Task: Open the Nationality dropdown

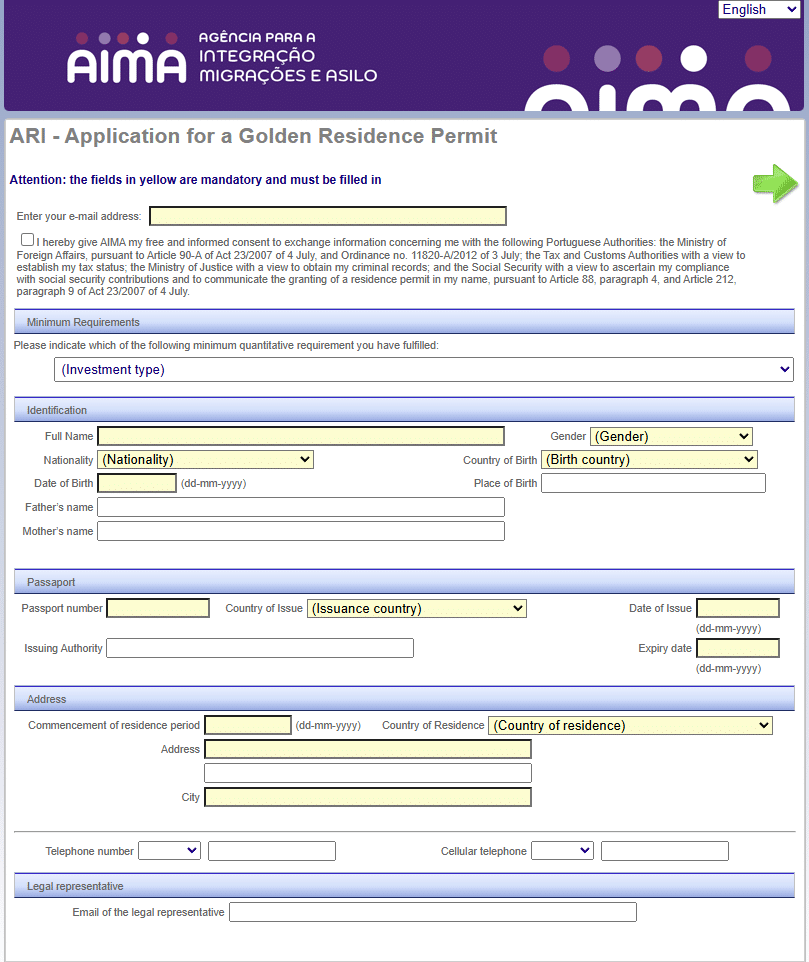Action: 205,460
